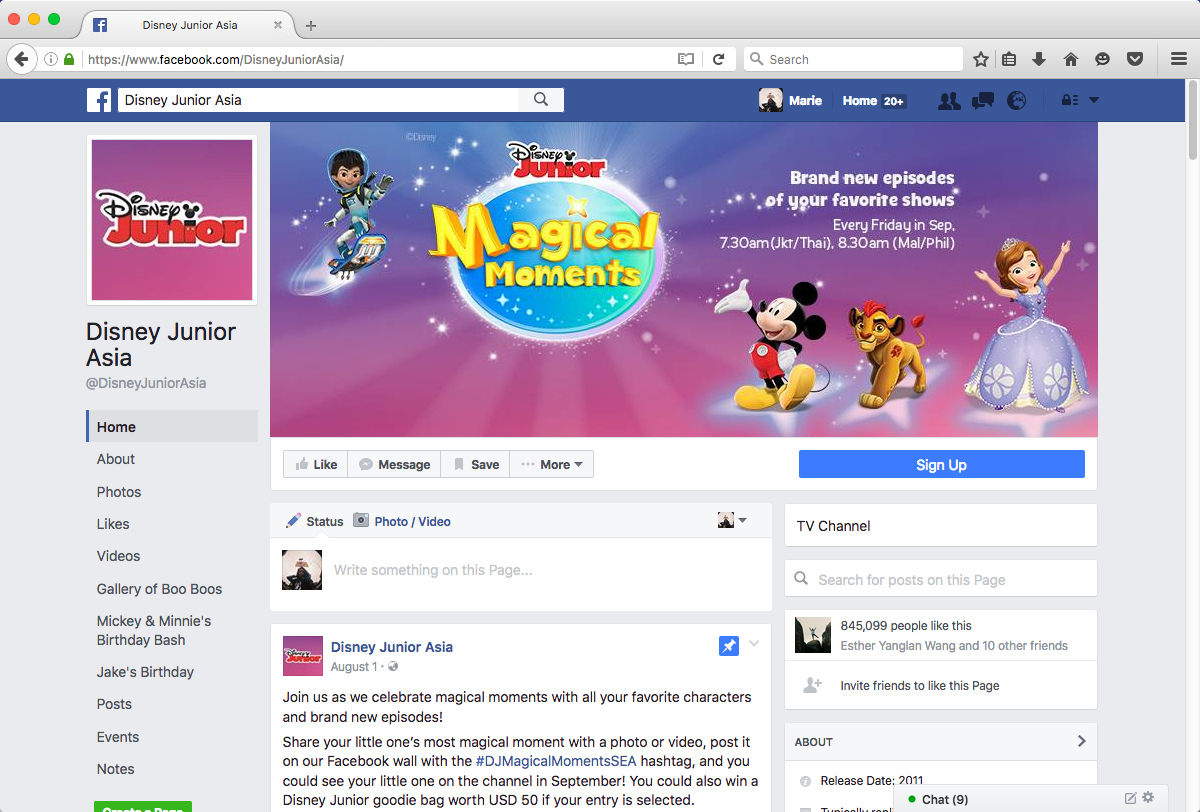Expand the account menu arrow in blue bar
This screenshot has height=812, width=1200.
[x=1093, y=100]
